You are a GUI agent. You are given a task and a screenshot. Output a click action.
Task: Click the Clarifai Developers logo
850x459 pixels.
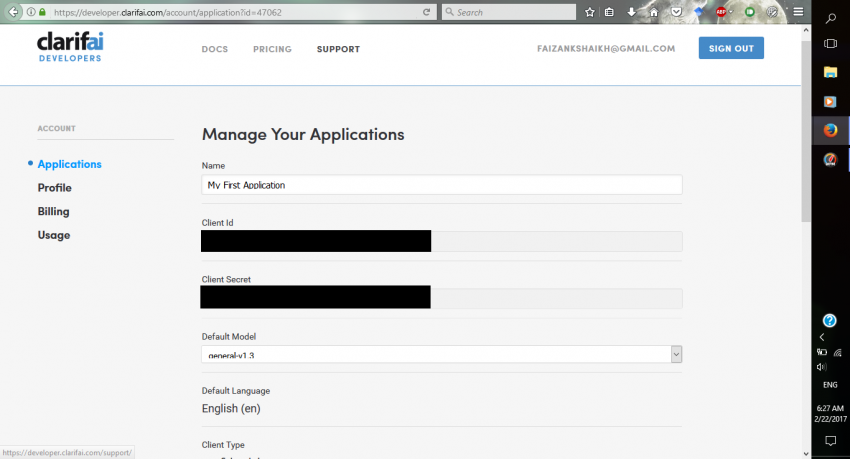tap(69, 47)
